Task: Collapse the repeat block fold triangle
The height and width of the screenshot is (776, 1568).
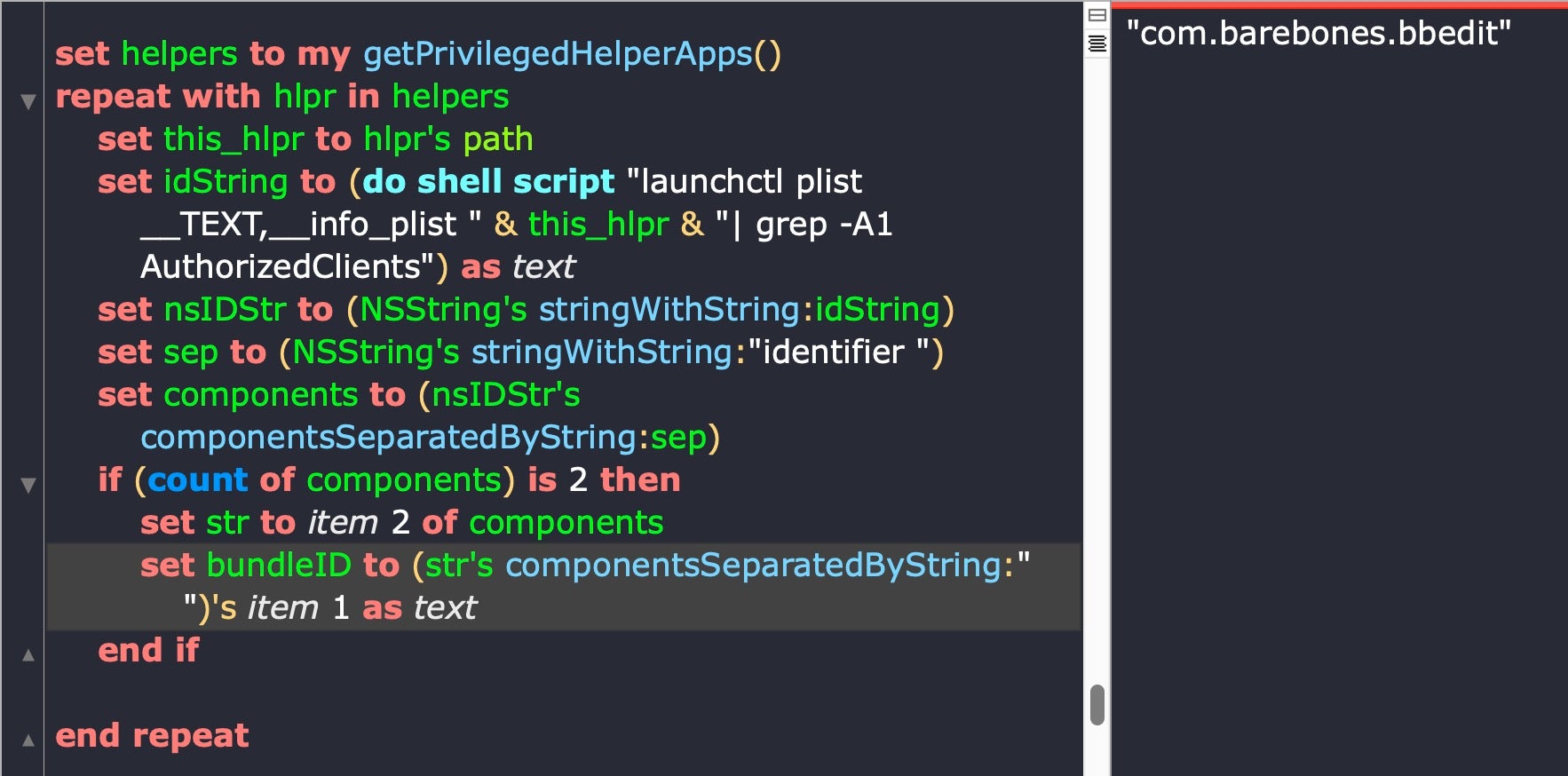Action: 28,101
